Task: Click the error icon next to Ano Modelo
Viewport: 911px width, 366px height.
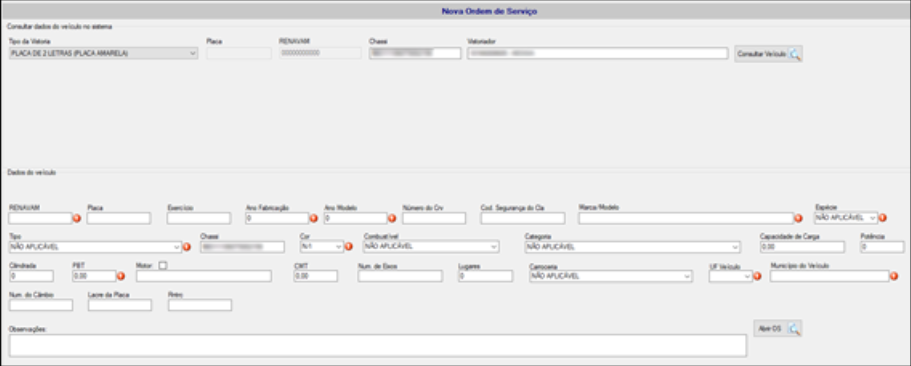Action: (392, 219)
